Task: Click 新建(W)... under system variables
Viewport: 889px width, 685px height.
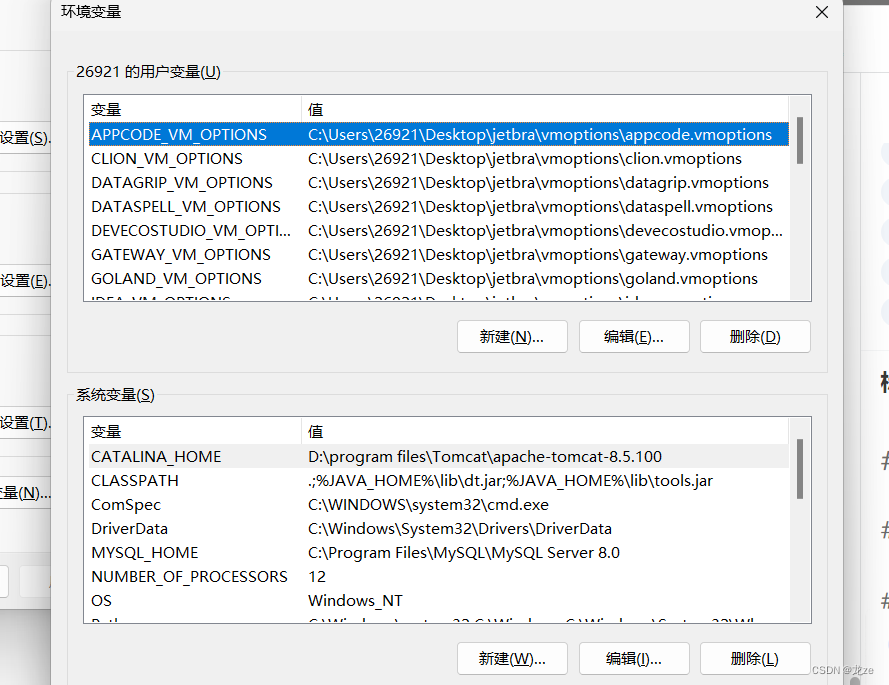Action: (x=512, y=658)
